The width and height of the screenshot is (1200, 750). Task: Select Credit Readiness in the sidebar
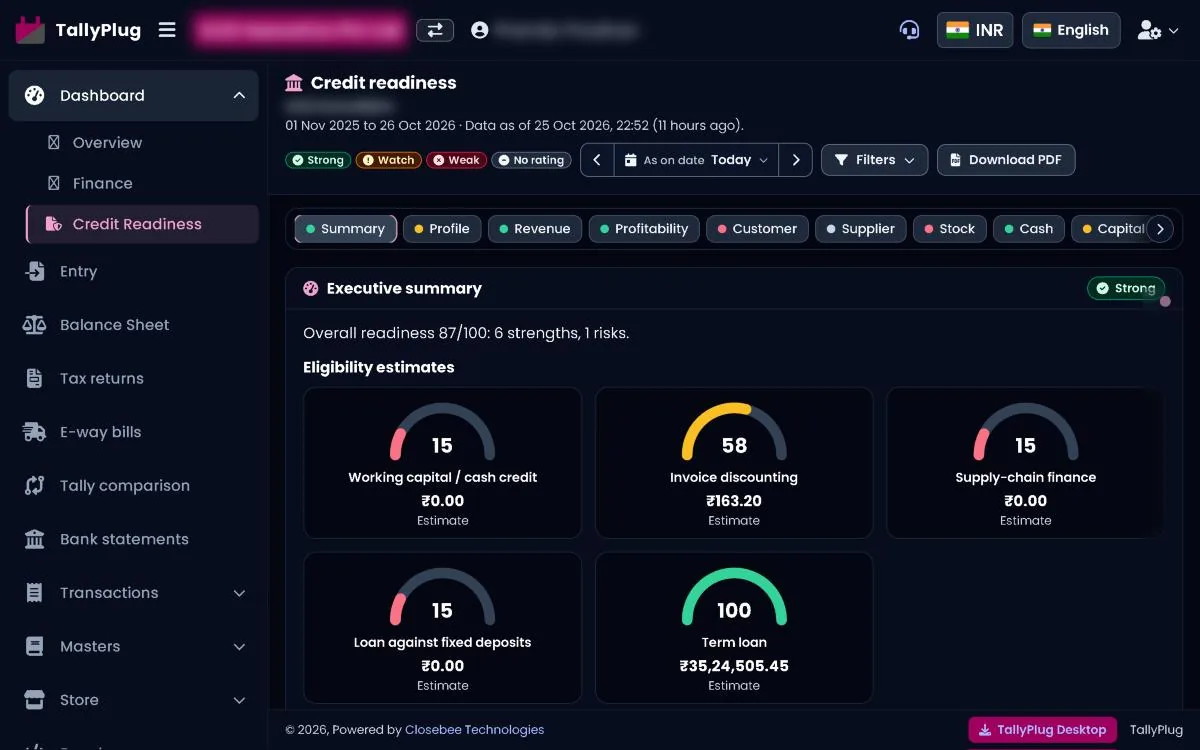click(x=142, y=224)
